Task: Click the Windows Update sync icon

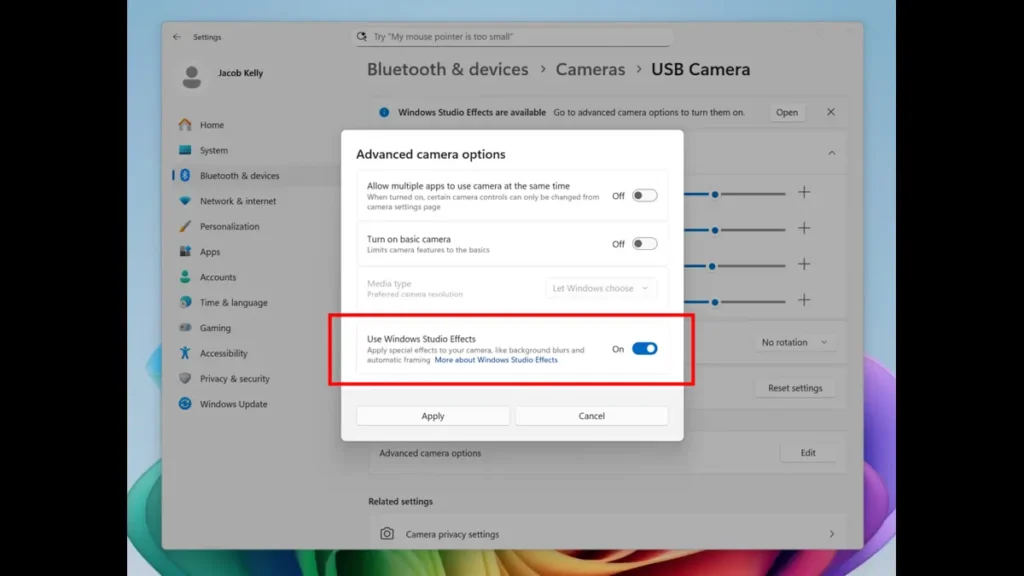Action: pyautogui.click(x=185, y=404)
